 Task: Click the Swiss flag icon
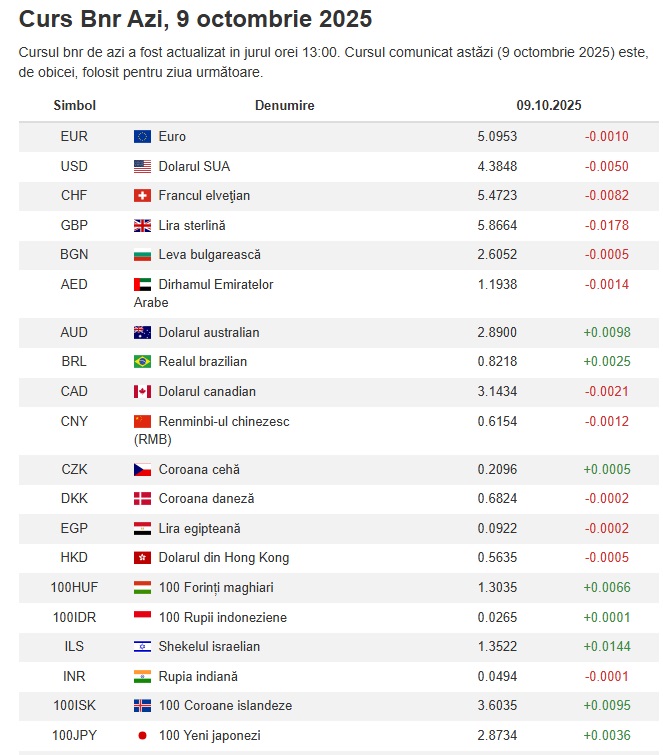pos(142,196)
